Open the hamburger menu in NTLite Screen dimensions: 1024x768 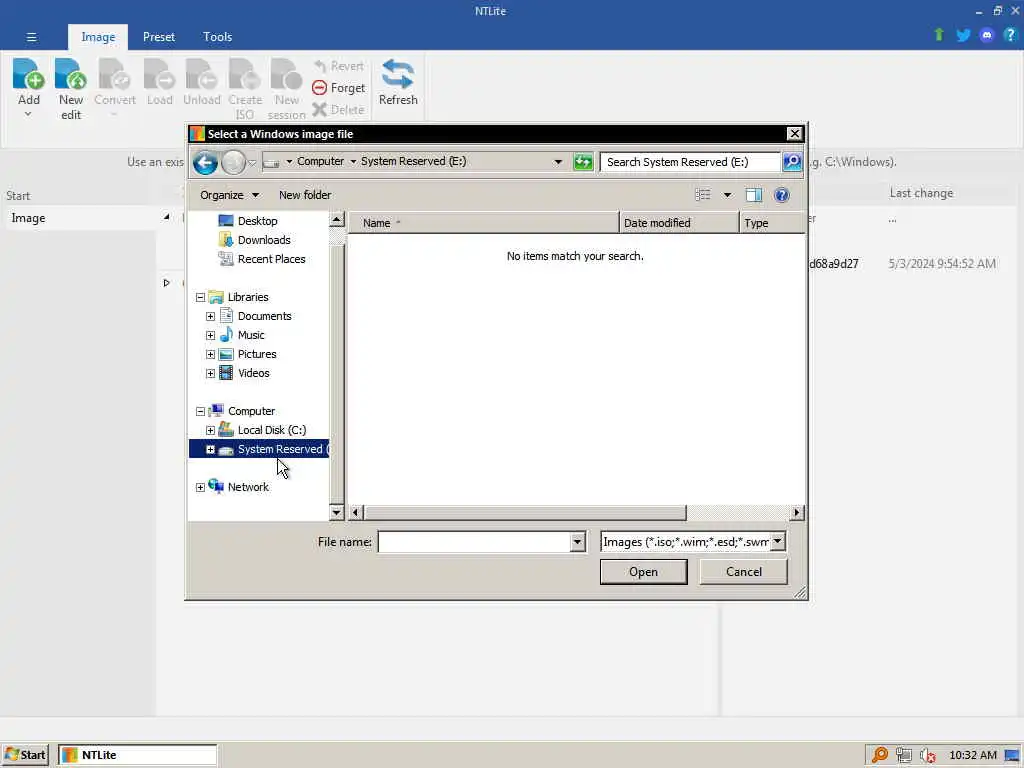tap(31, 37)
